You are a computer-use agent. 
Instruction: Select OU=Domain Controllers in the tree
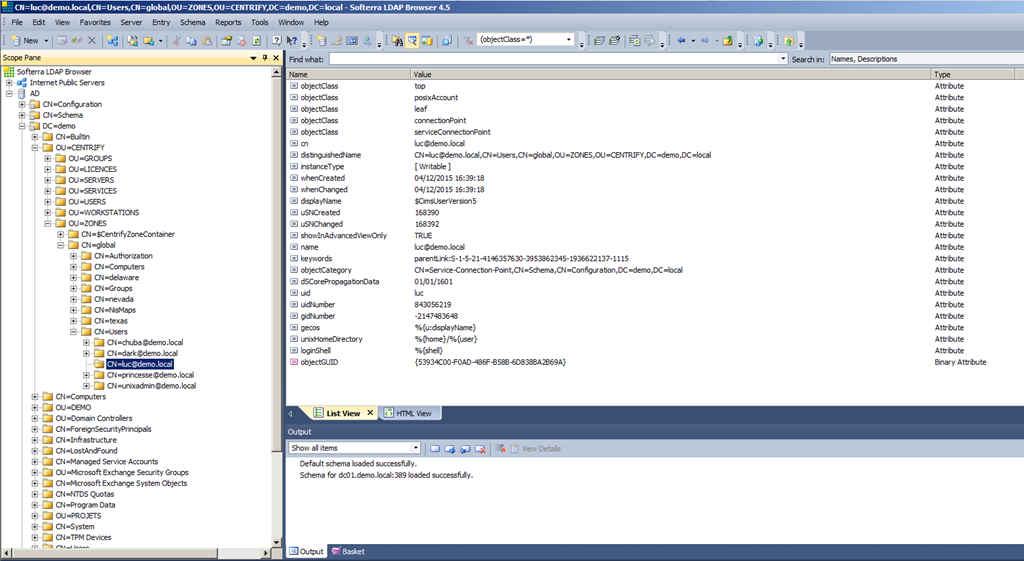coord(93,419)
